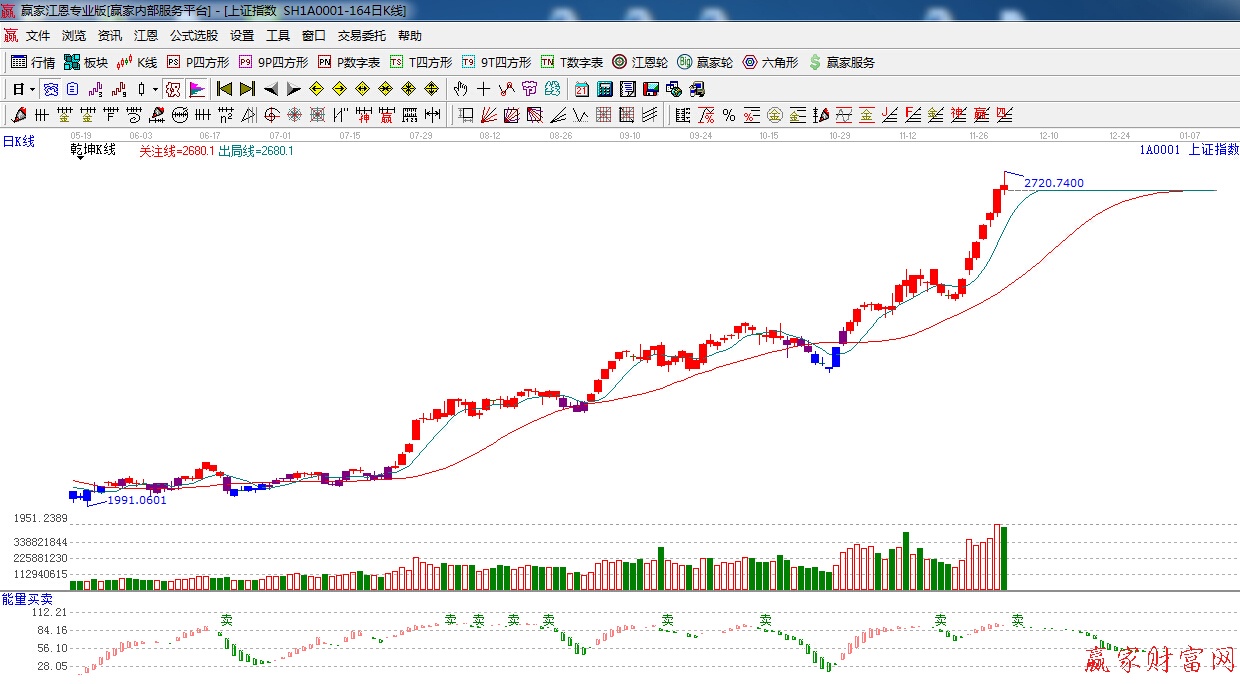Click the P四方形 button
Image resolution: width=1240 pixels, height=684 pixels.
pos(197,62)
